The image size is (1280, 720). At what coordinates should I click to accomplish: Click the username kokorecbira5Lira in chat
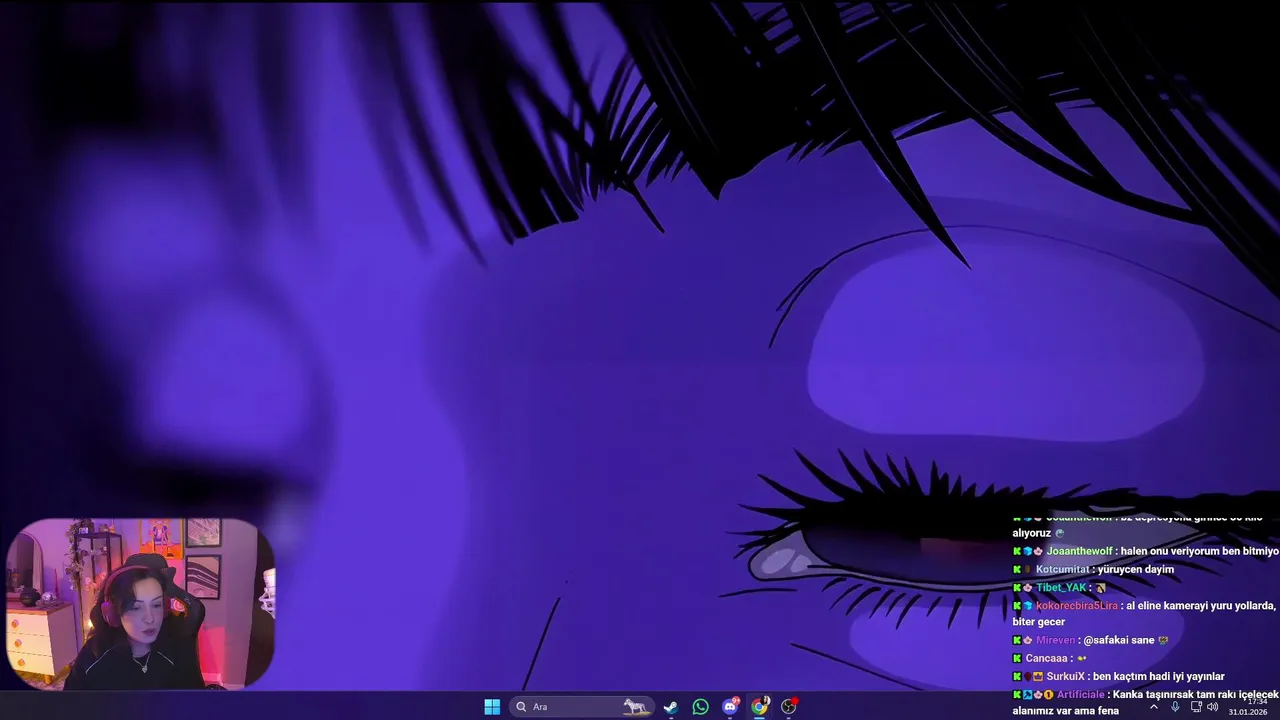click(x=1077, y=605)
